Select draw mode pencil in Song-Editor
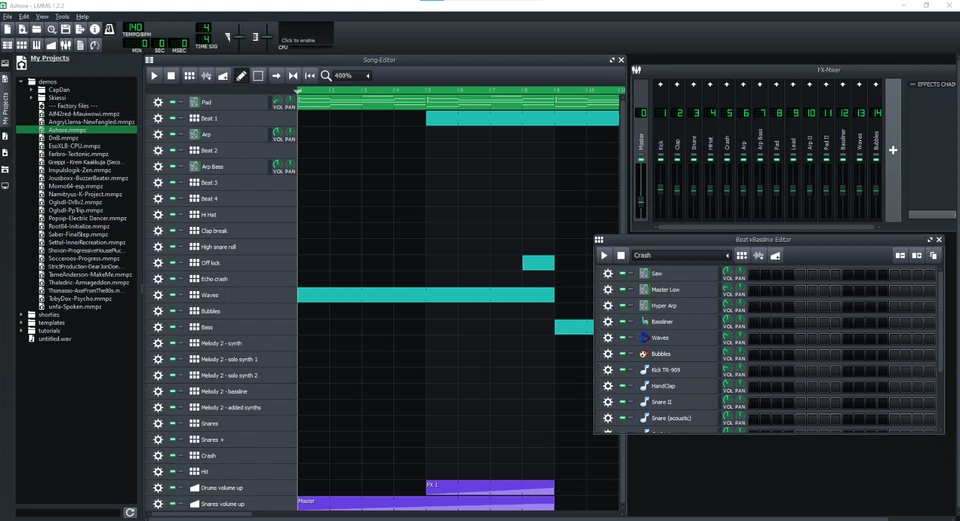960x521 pixels. click(241, 76)
